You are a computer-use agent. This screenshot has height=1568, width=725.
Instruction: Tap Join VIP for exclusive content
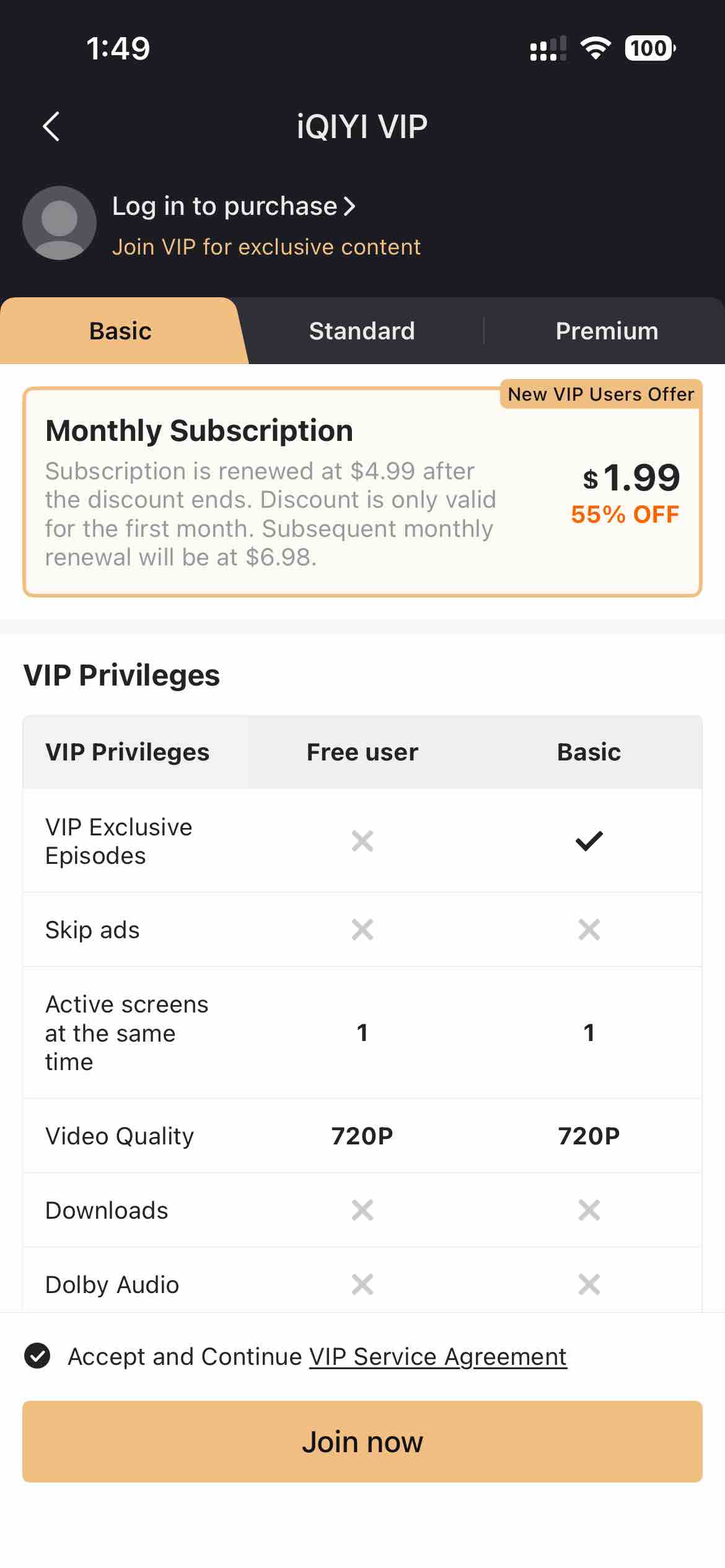266,247
